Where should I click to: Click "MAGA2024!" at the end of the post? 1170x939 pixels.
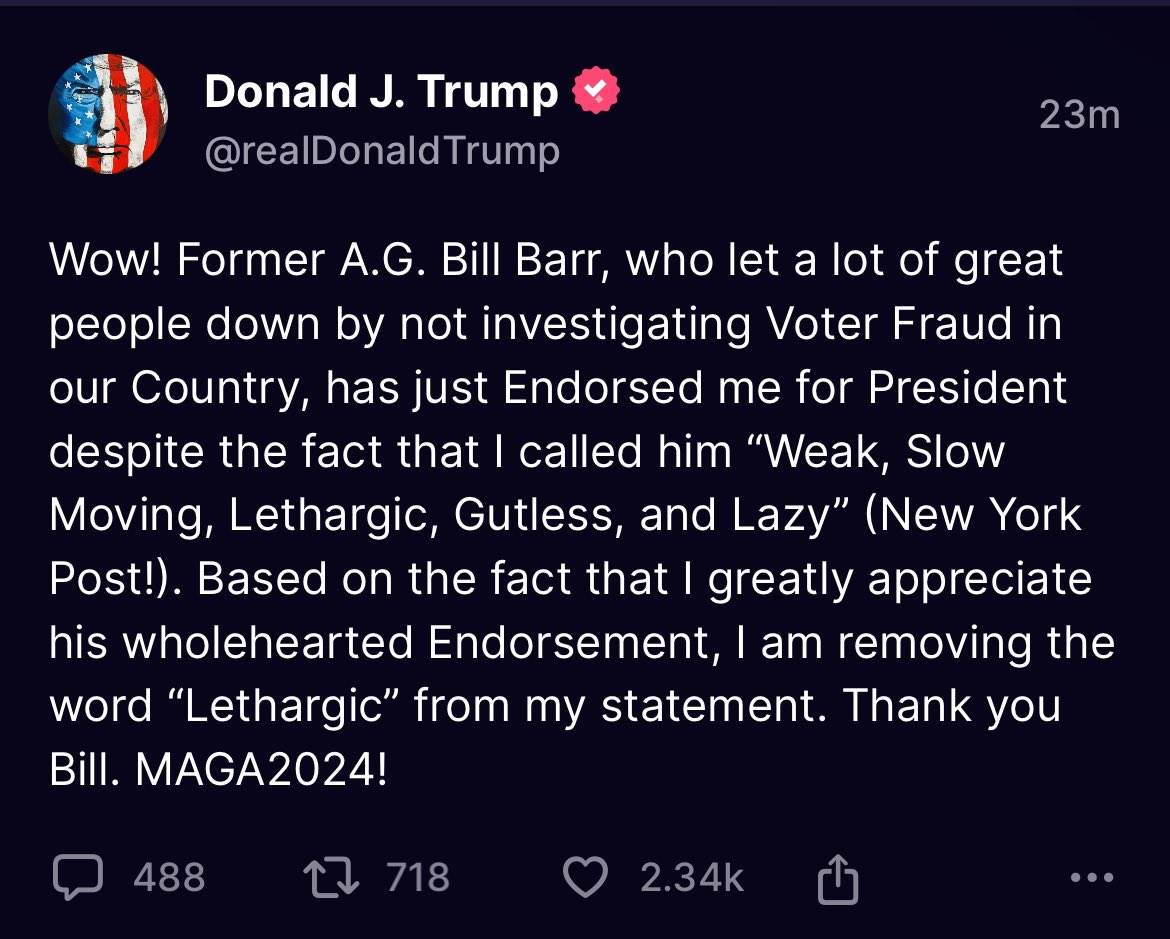click(x=259, y=771)
